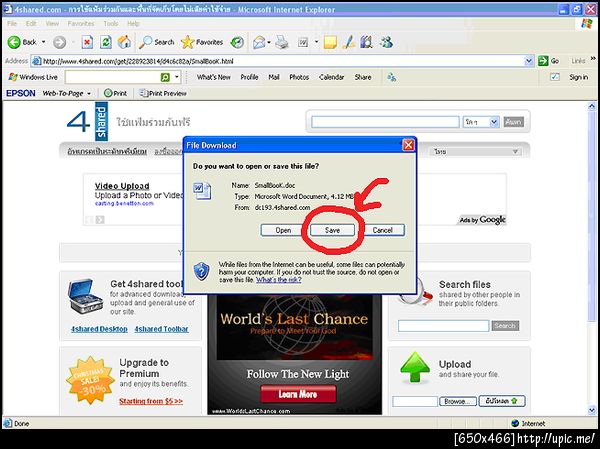Open Mail envelope toolbar icon
600x449 pixels.
click(259, 42)
